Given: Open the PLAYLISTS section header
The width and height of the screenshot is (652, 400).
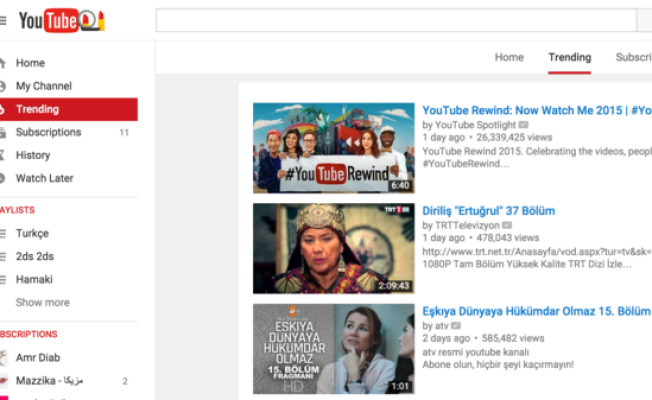Looking at the screenshot, I should click(x=17, y=210).
